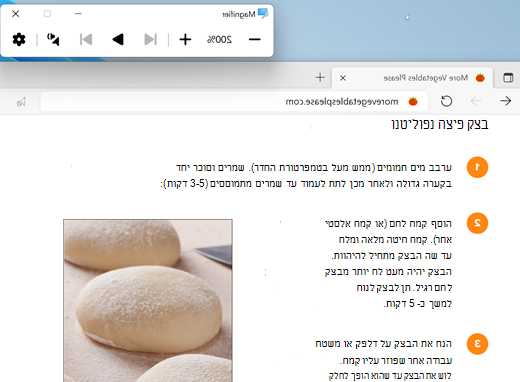Click the first line of step 1 text

[314, 167]
